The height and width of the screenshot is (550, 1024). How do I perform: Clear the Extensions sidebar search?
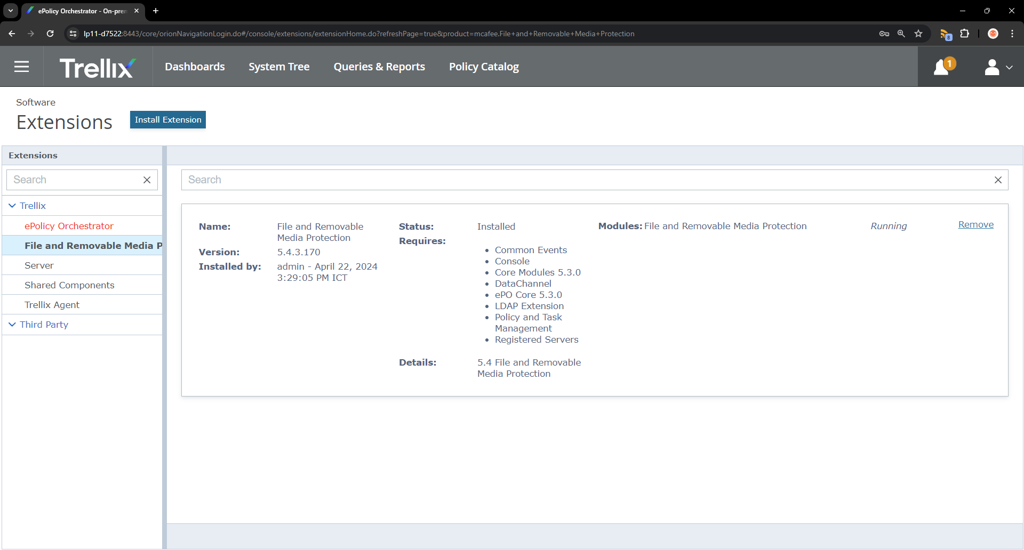(147, 180)
